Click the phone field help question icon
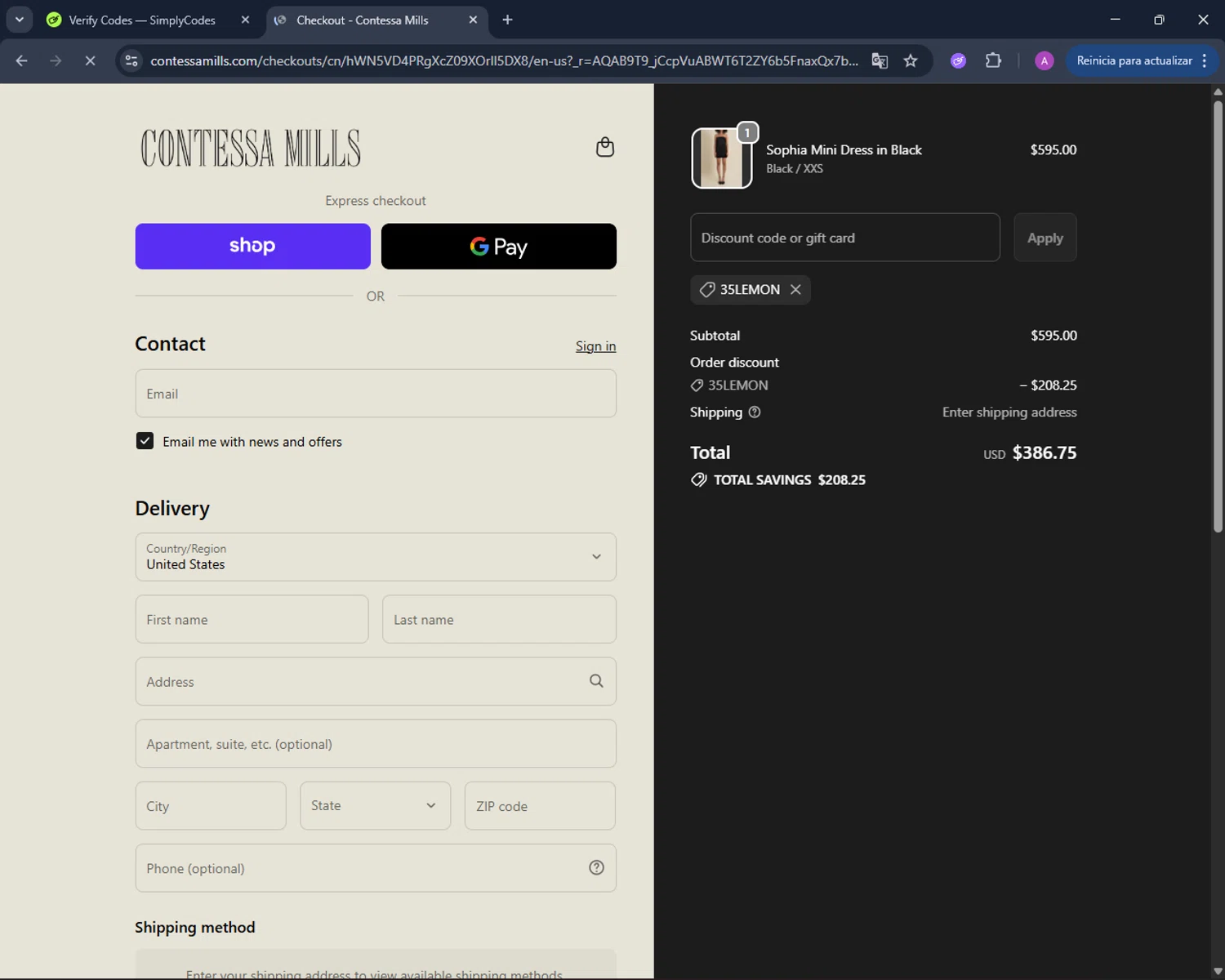The image size is (1225, 980). (x=596, y=867)
